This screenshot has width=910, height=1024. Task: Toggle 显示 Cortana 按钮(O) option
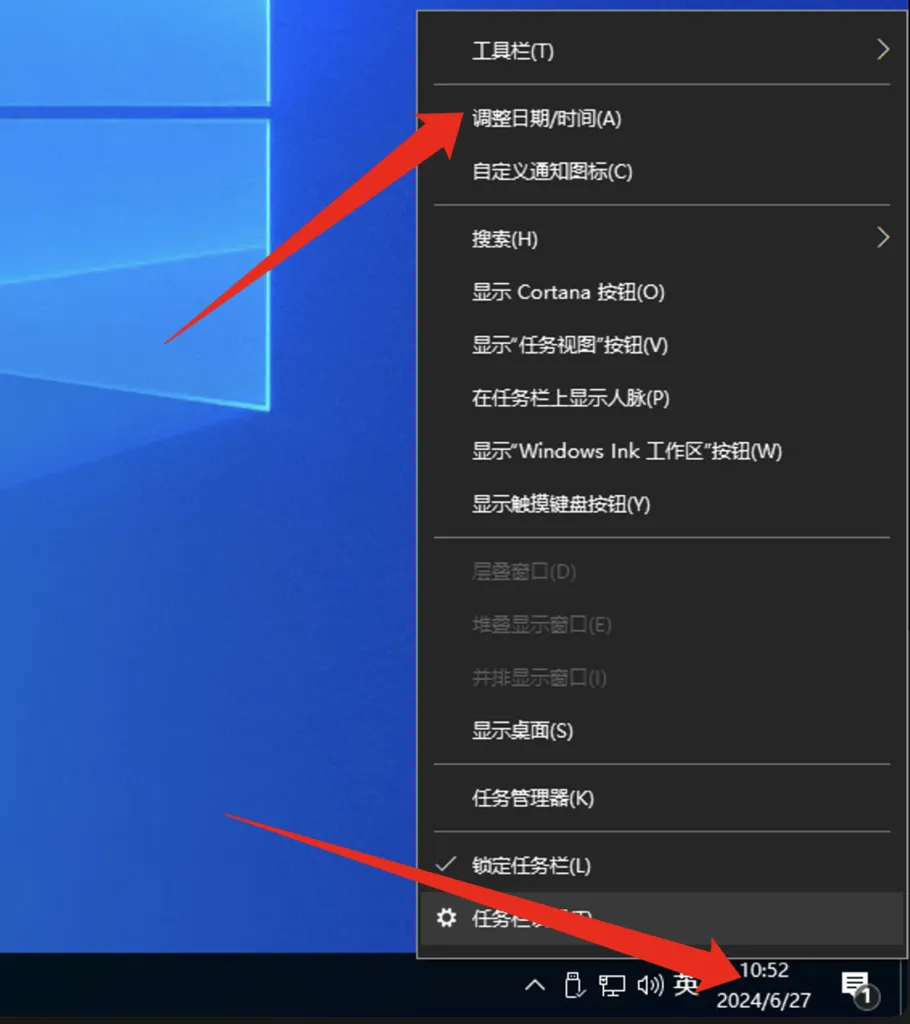pos(662,292)
